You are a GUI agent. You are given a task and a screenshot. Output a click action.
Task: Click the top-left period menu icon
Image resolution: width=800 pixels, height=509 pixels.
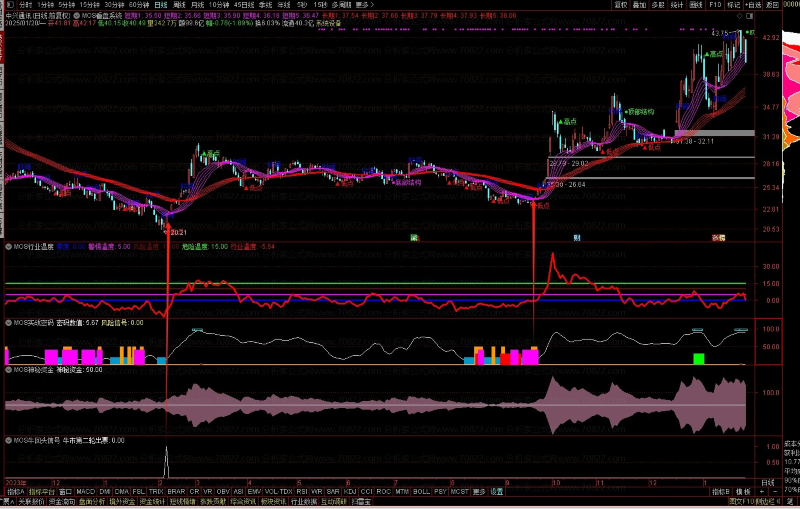tap(10, 5)
